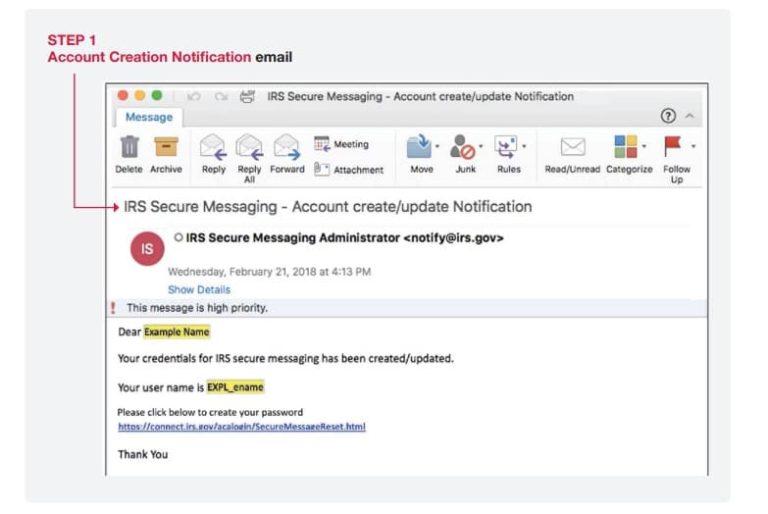Reply with a Meeting
Image resolution: width=768 pixels, height=514 pixels.
(341, 144)
